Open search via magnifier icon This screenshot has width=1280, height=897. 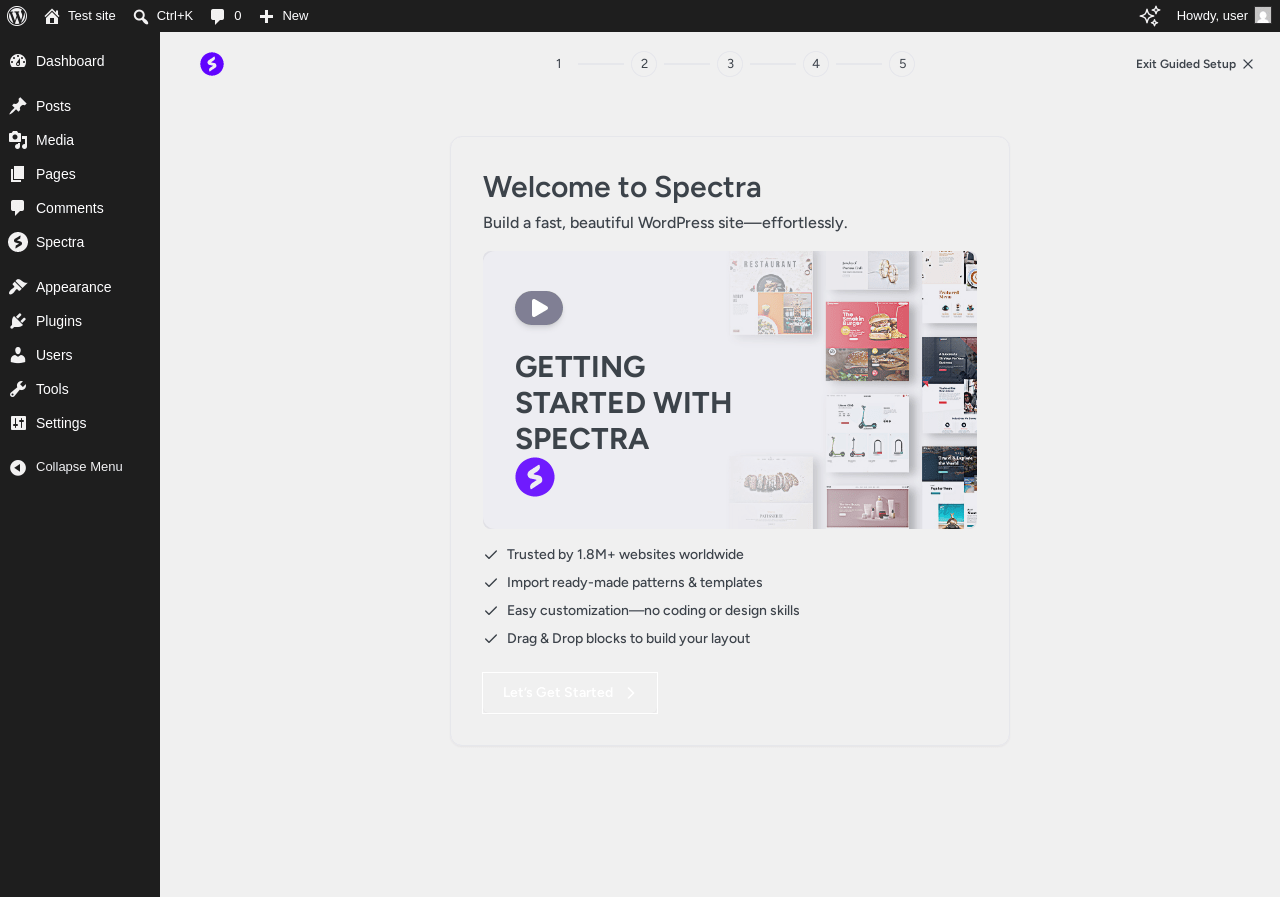coord(141,16)
